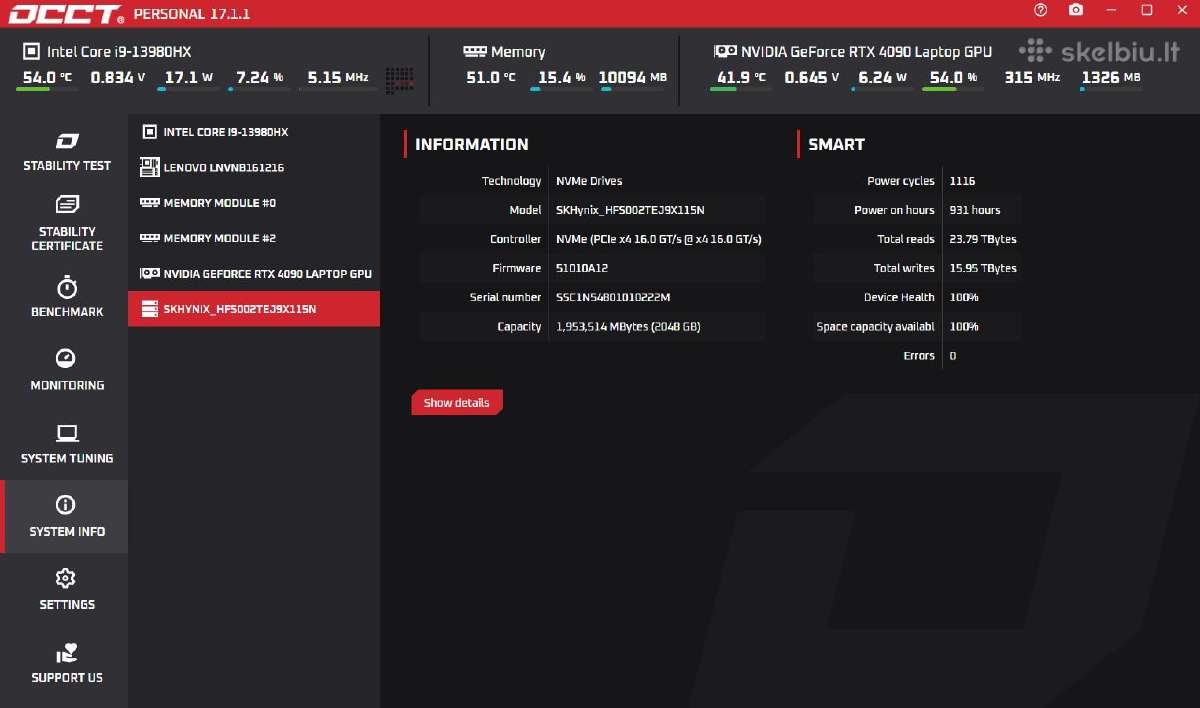1200x708 pixels.
Task: Open the Stability Test section
Action: 67,152
